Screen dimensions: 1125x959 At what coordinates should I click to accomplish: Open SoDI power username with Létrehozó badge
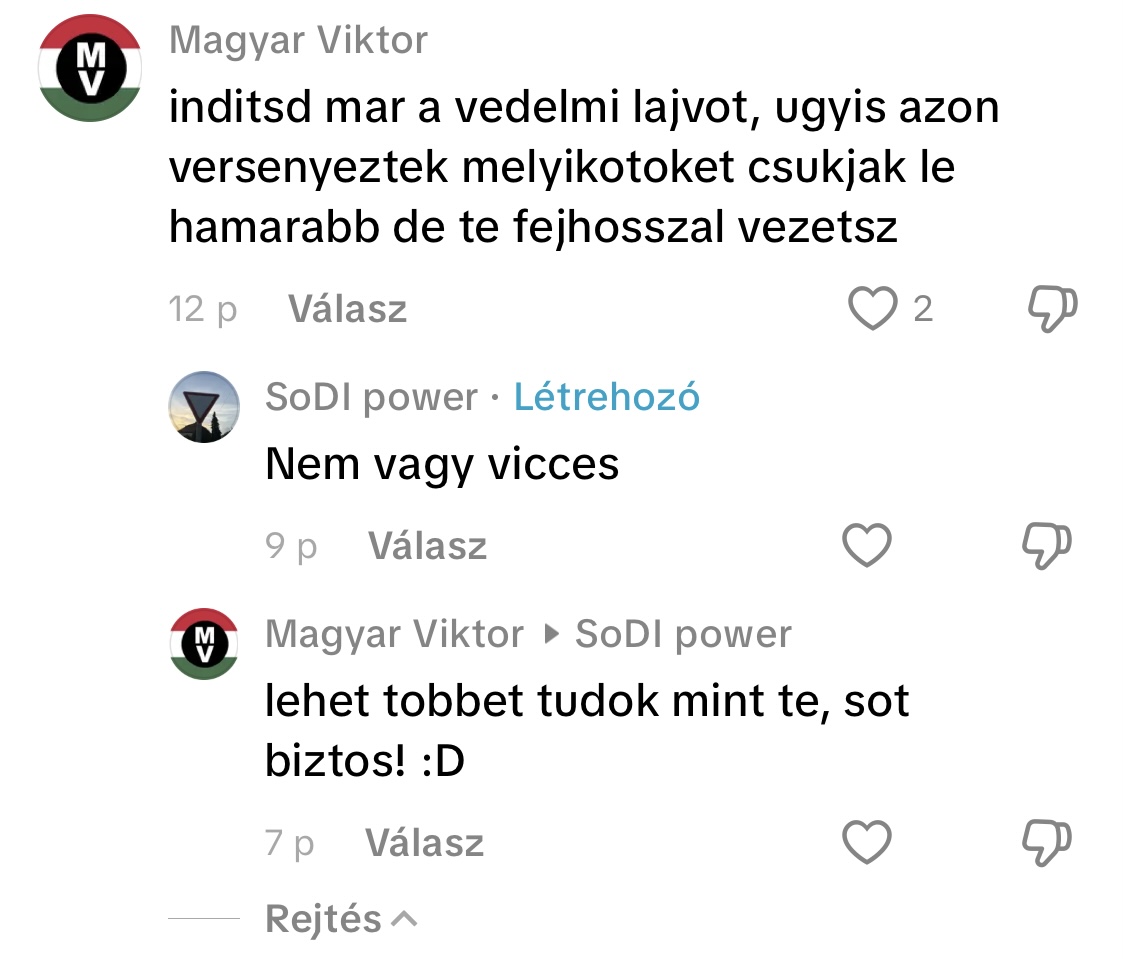click(371, 397)
